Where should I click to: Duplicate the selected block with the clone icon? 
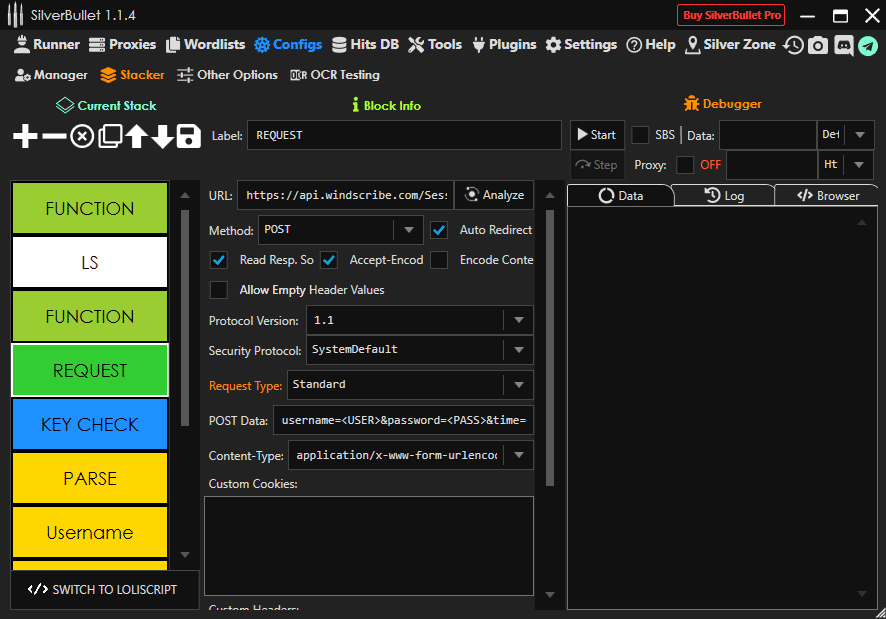pos(109,136)
